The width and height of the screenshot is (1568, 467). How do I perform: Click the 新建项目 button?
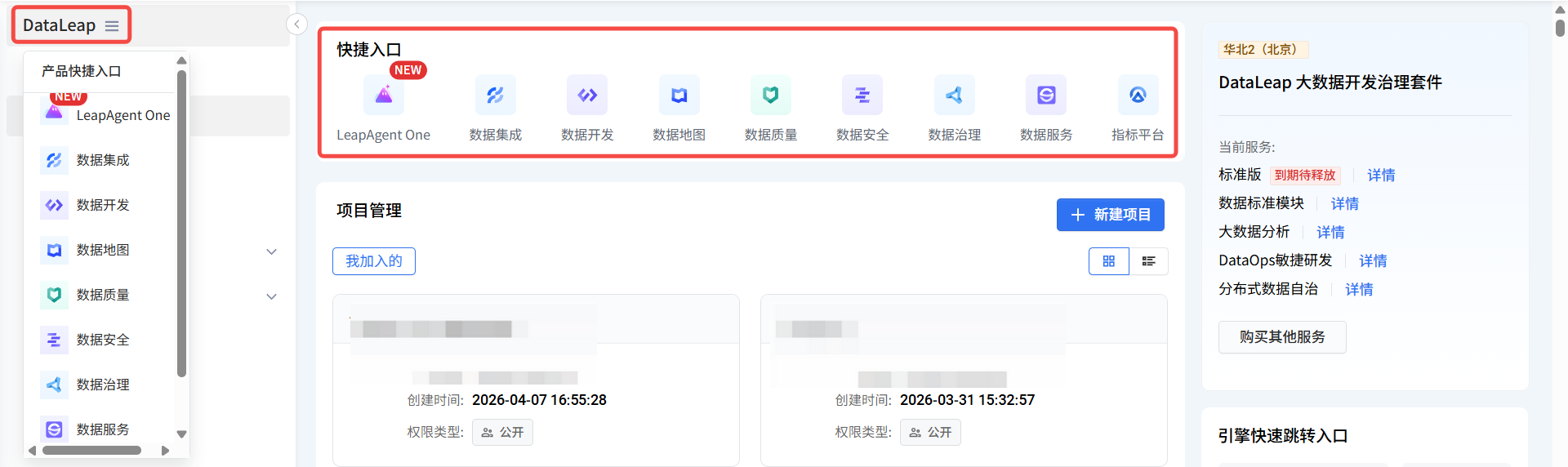point(1111,215)
